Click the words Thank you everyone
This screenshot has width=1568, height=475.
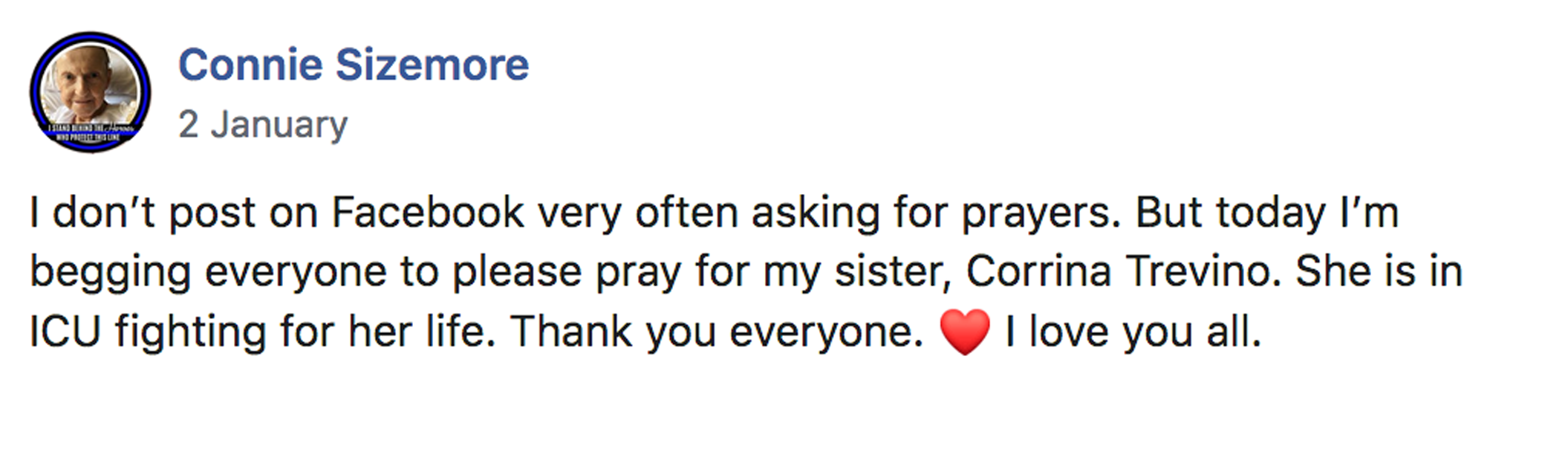(x=717, y=332)
